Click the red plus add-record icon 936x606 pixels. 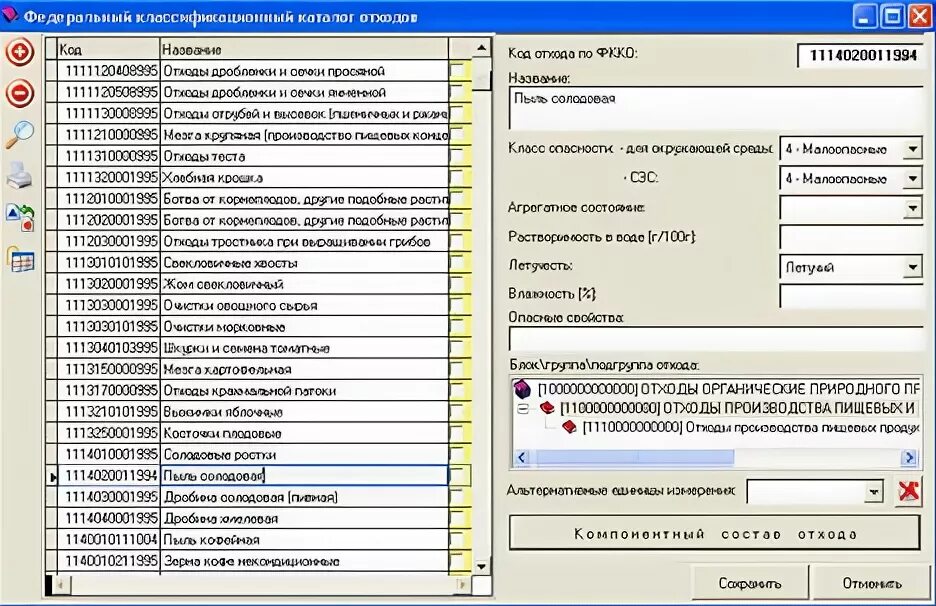pos(20,53)
